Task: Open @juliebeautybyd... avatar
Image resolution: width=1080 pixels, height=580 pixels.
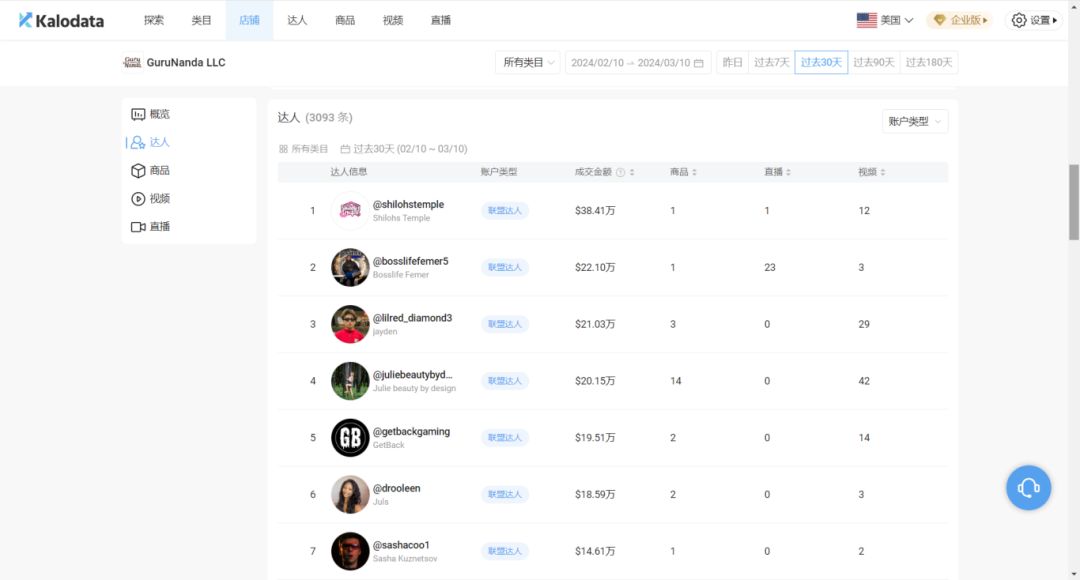Action: (x=350, y=381)
